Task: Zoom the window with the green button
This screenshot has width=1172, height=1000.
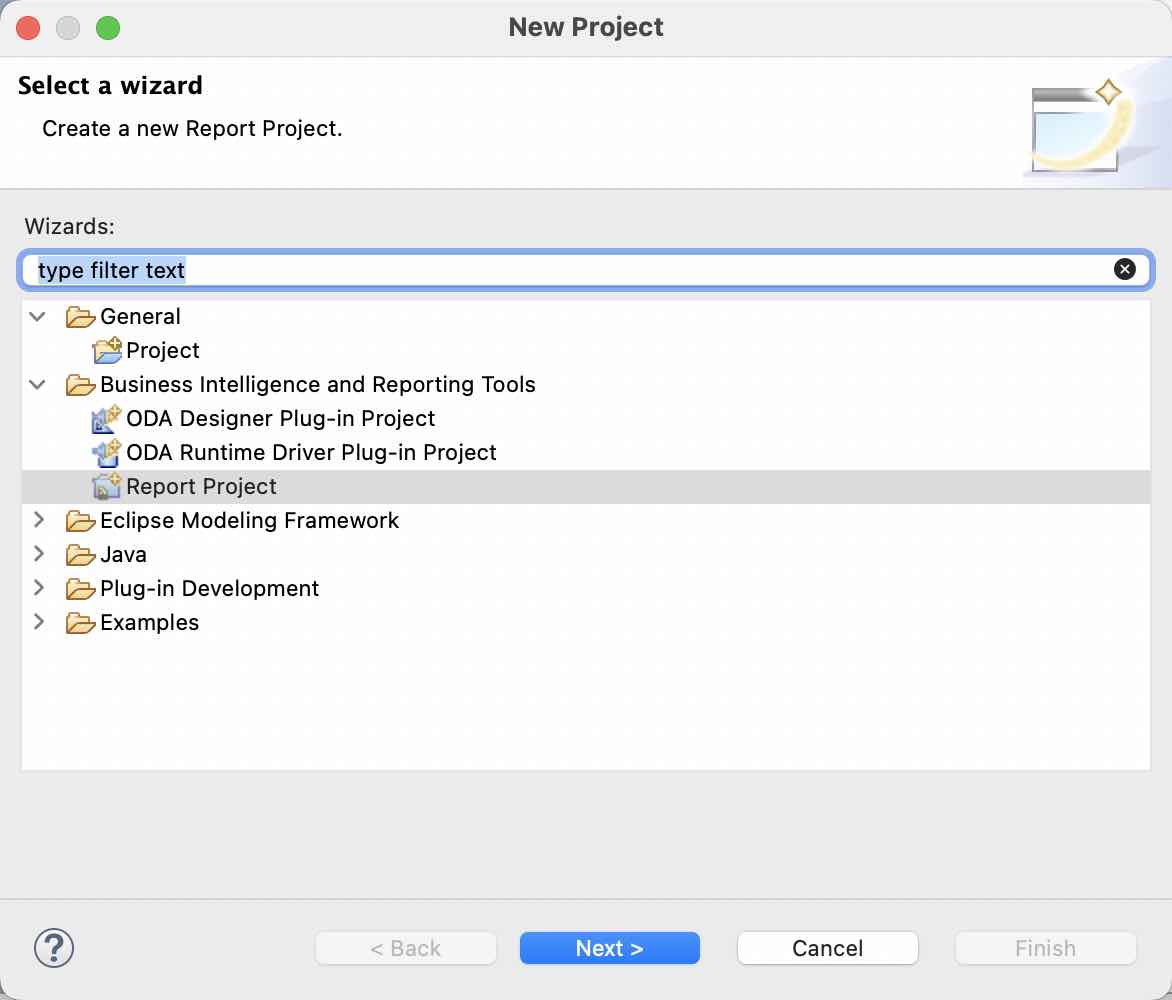Action: [x=108, y=28]
